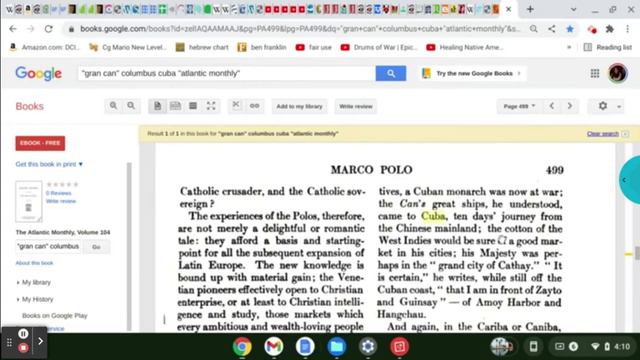Open About this book link
The height and width of the screenshot is (360, 640).
(34, 263)
